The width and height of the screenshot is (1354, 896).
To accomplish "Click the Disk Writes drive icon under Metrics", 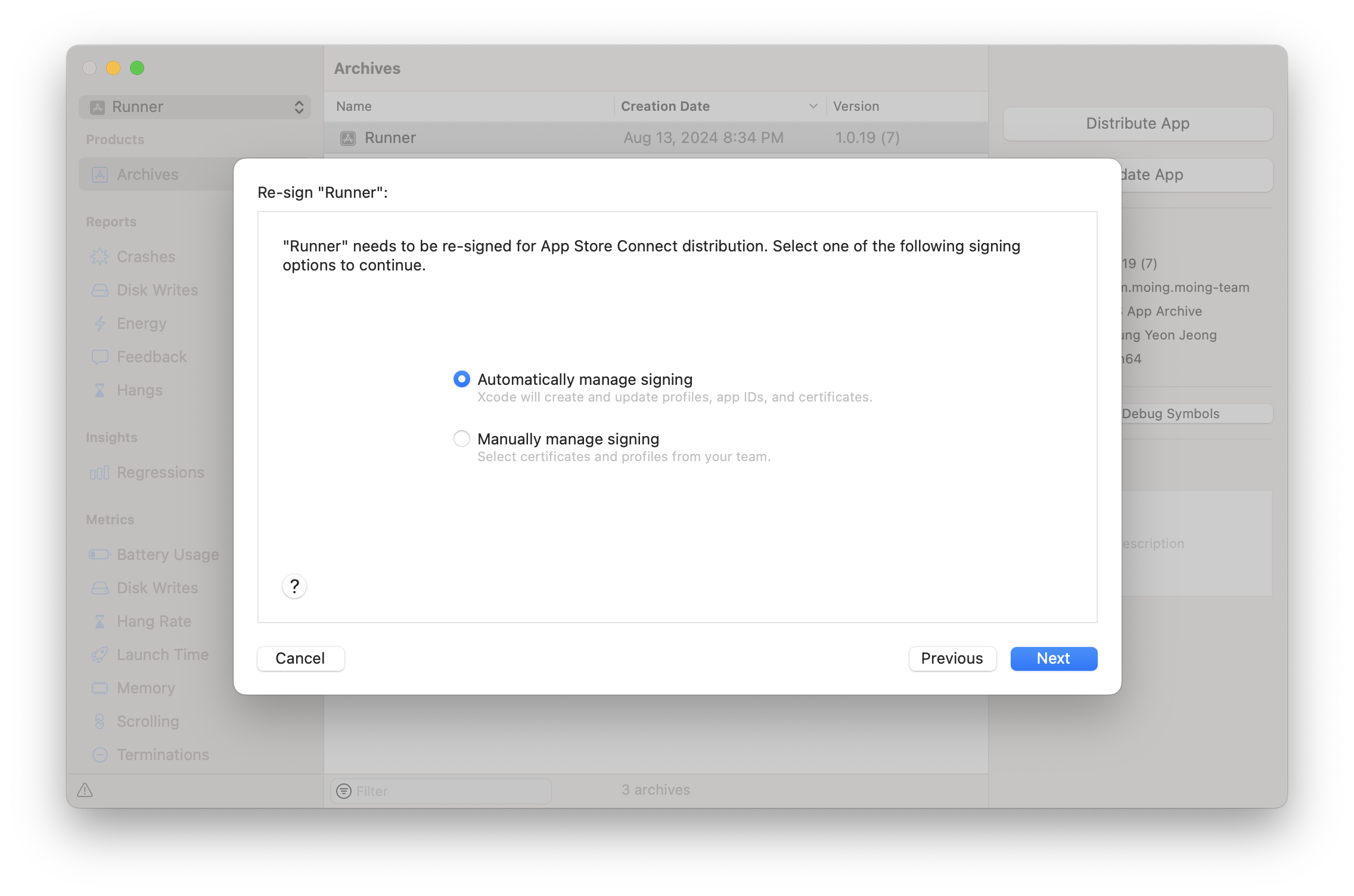I will (100, 588).
